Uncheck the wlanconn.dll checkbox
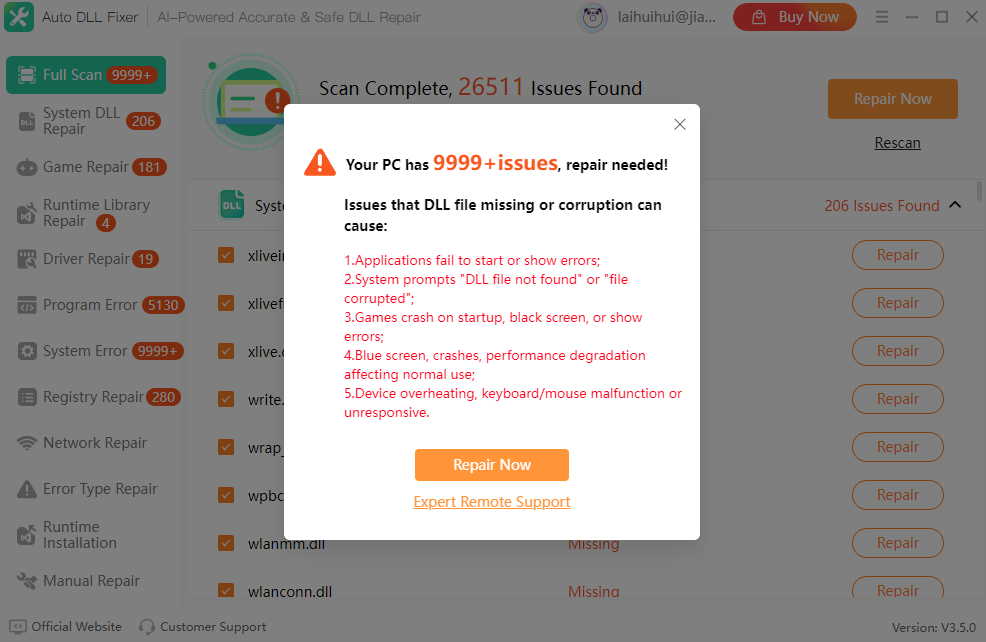 coord(226,590)
